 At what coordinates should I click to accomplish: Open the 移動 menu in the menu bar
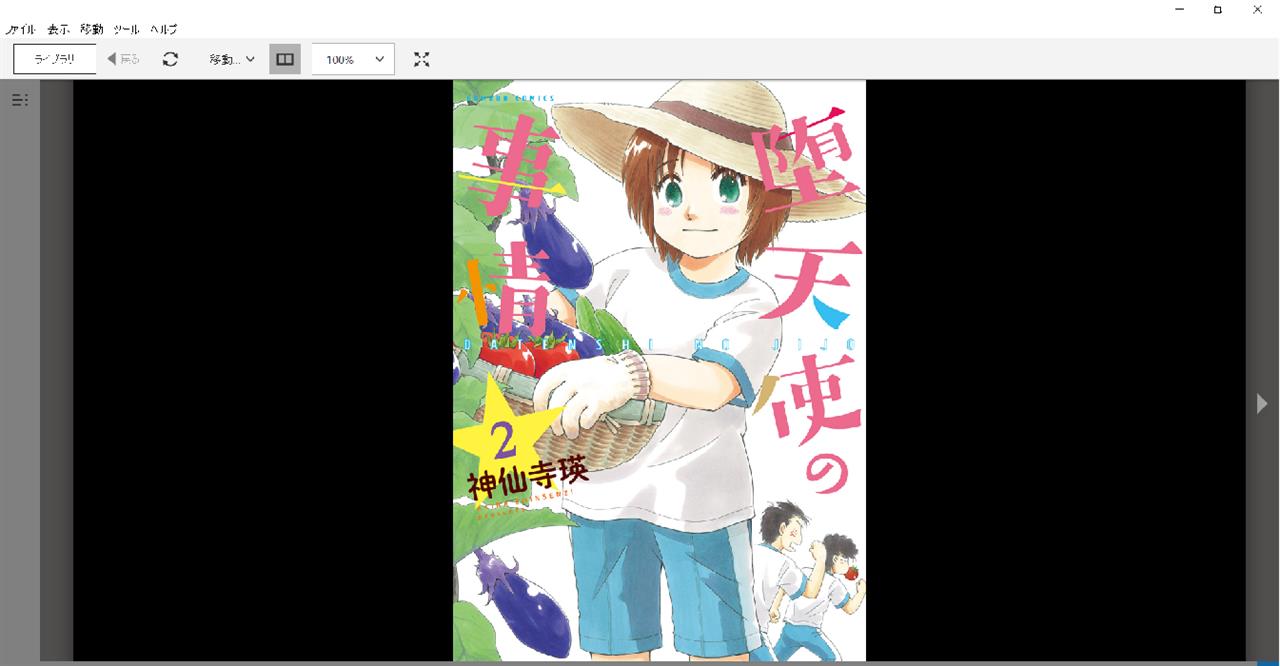coord(92,30)
